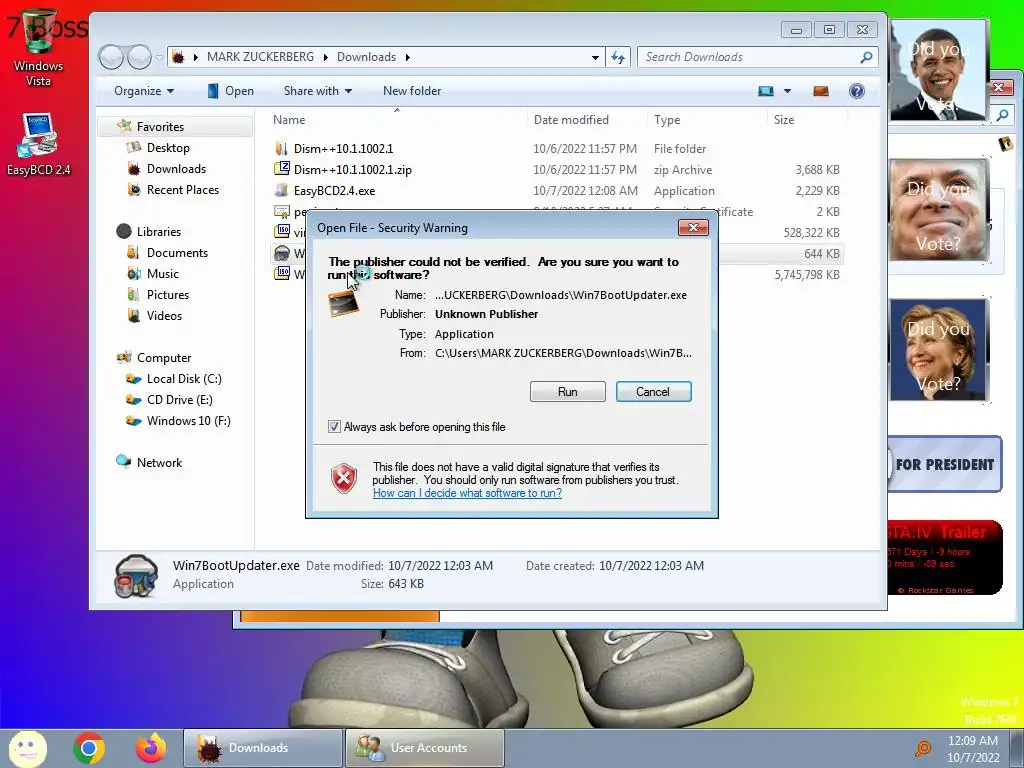The width and height of the screenshot is (1024, 768).
Task: Select Computer in the navigation pane
Action: click(164, 358)
